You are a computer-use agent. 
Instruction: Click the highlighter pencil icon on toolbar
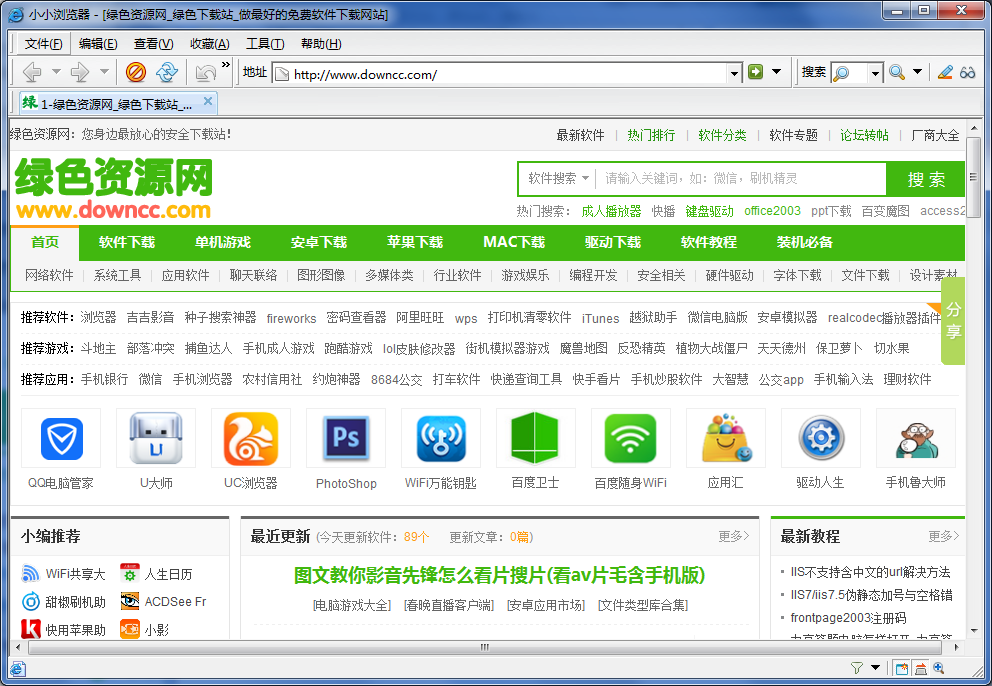click(945, 72)
